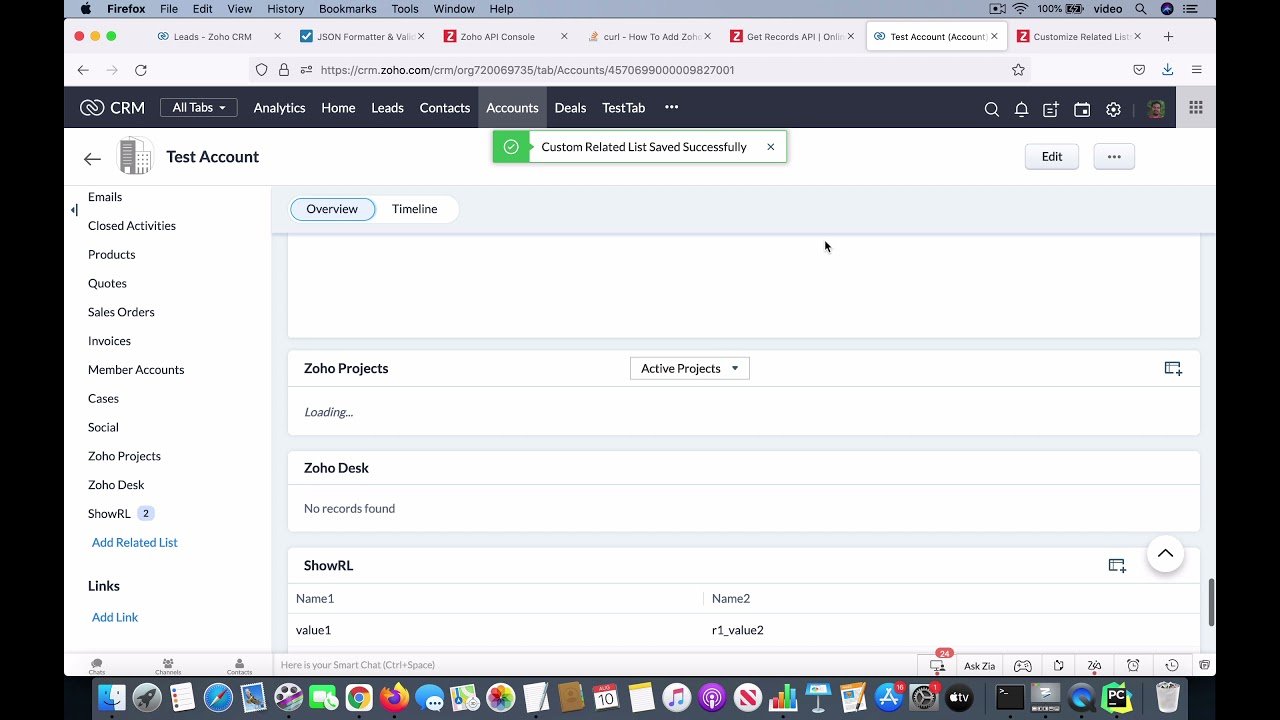
Task: Click the game controller icon in bottom bar
Action: coord(1022,666)
